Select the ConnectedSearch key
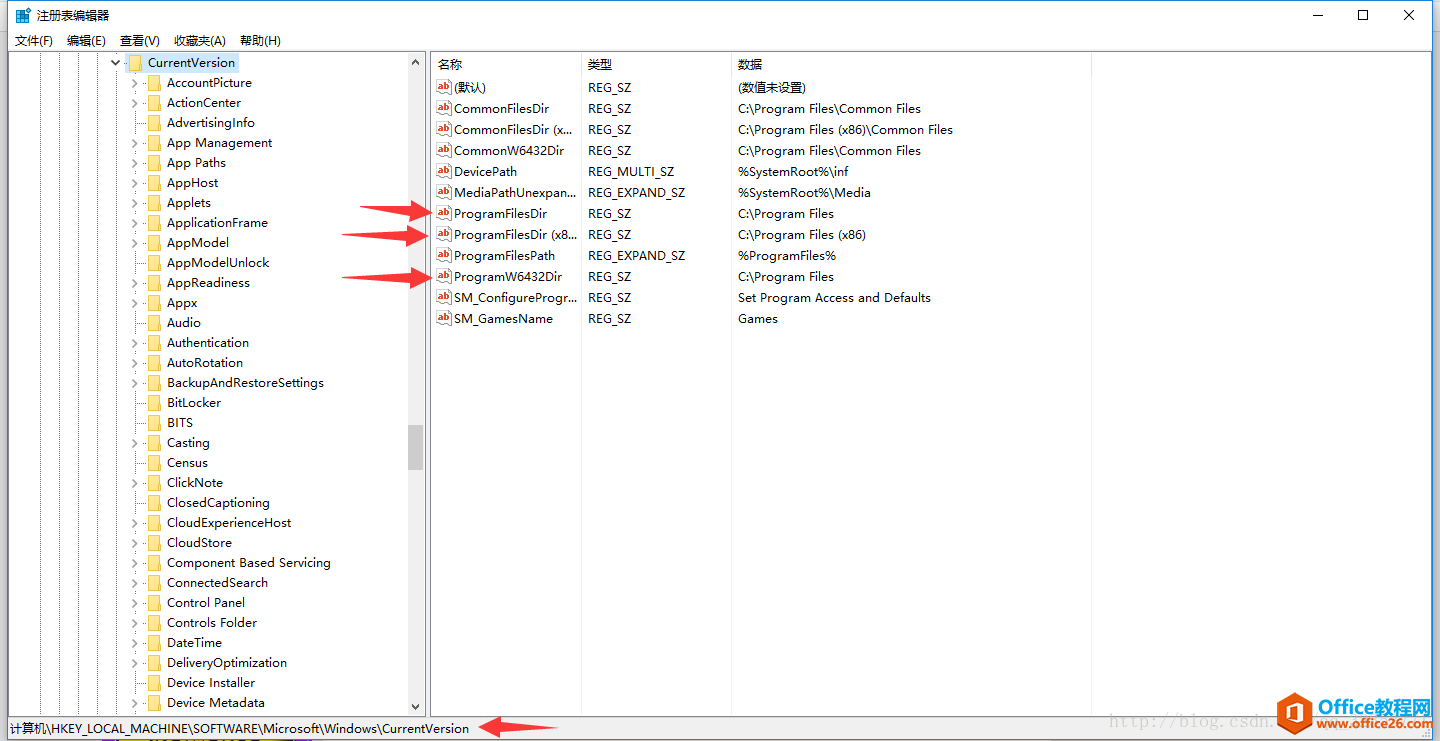 (217, 583)
